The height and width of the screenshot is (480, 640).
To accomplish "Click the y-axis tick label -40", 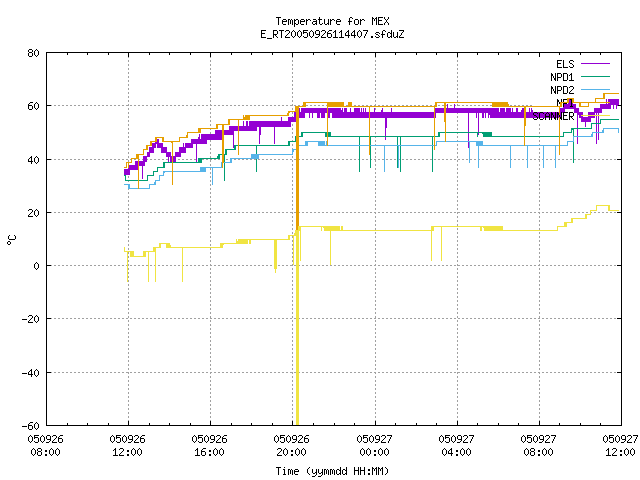I will click(31, 373).
